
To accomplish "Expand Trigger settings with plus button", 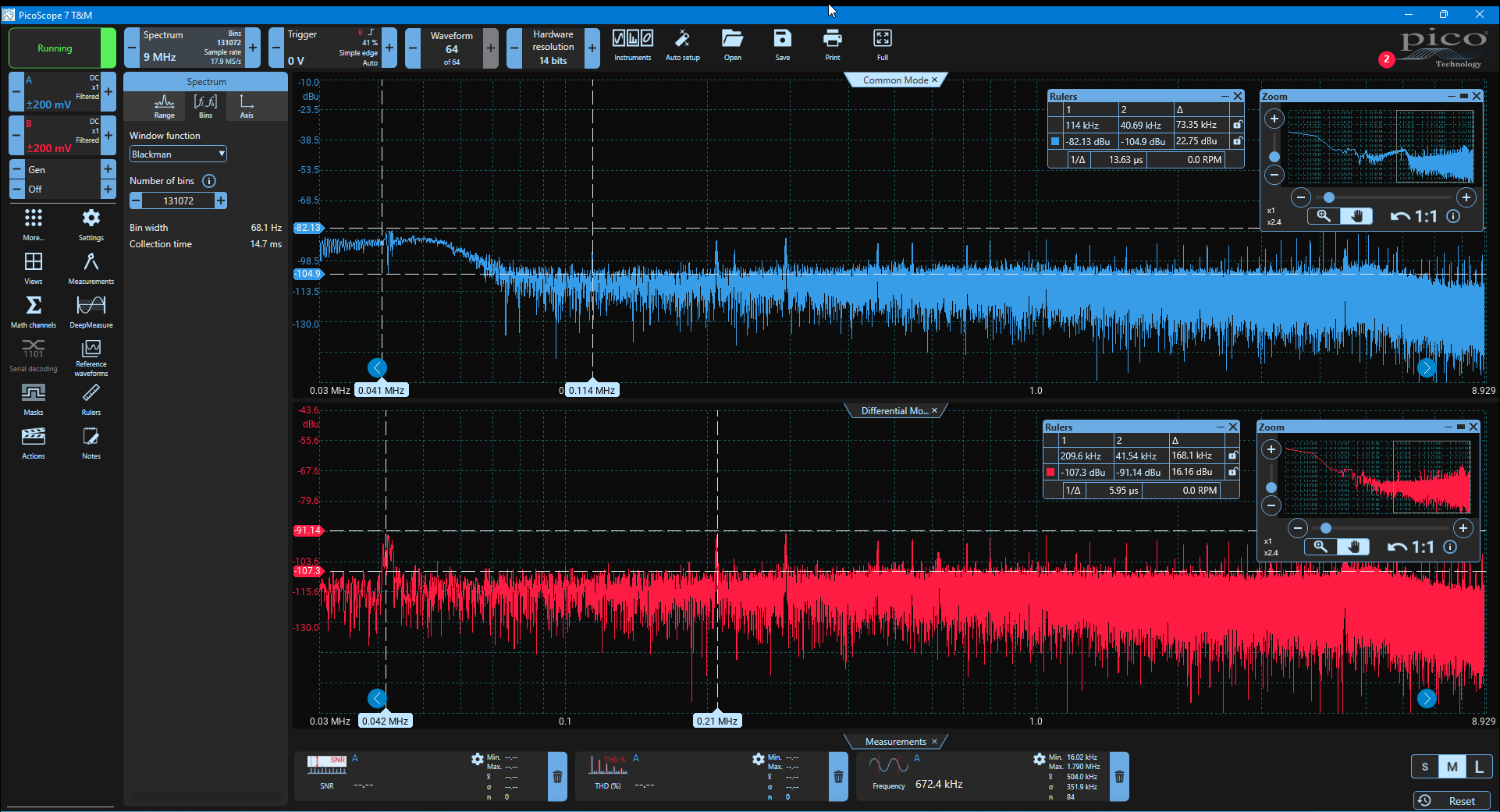I will coord(389,48).
